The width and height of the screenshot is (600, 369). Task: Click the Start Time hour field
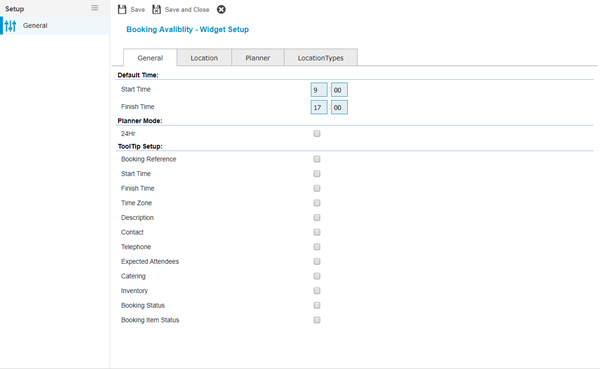pos(319,90)
